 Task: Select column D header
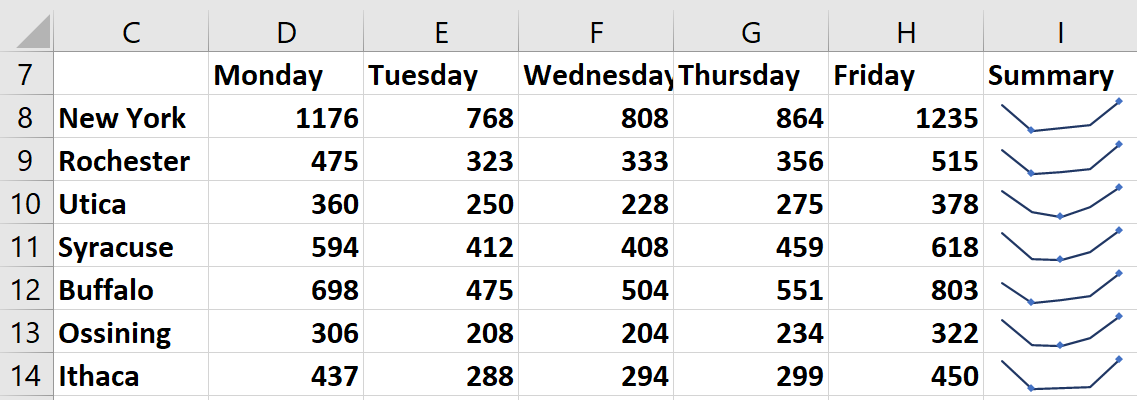[x=286, y=32]
